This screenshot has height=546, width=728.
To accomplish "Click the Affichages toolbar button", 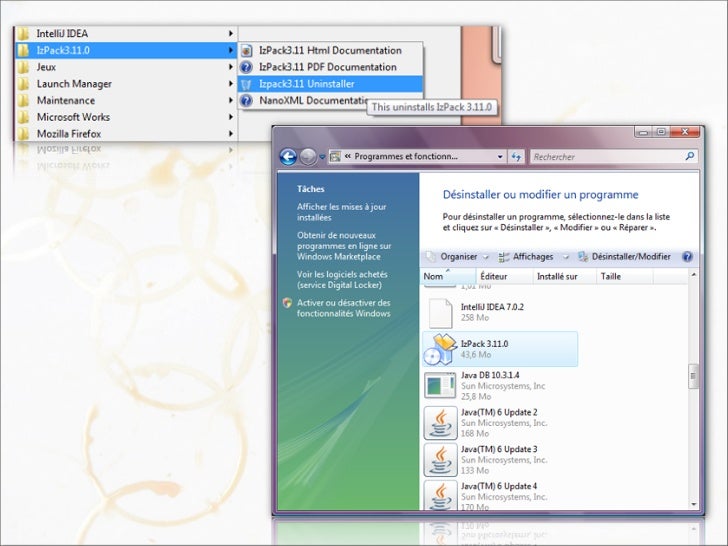I will (x=526, y=257).
